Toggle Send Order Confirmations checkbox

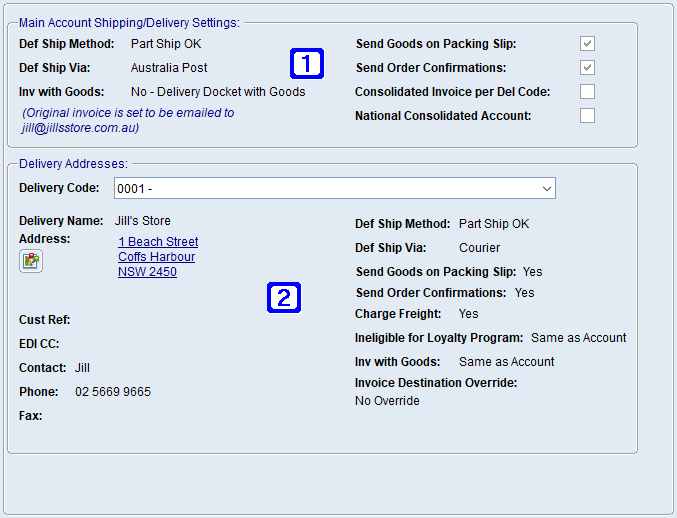click(x=587, y=68)
